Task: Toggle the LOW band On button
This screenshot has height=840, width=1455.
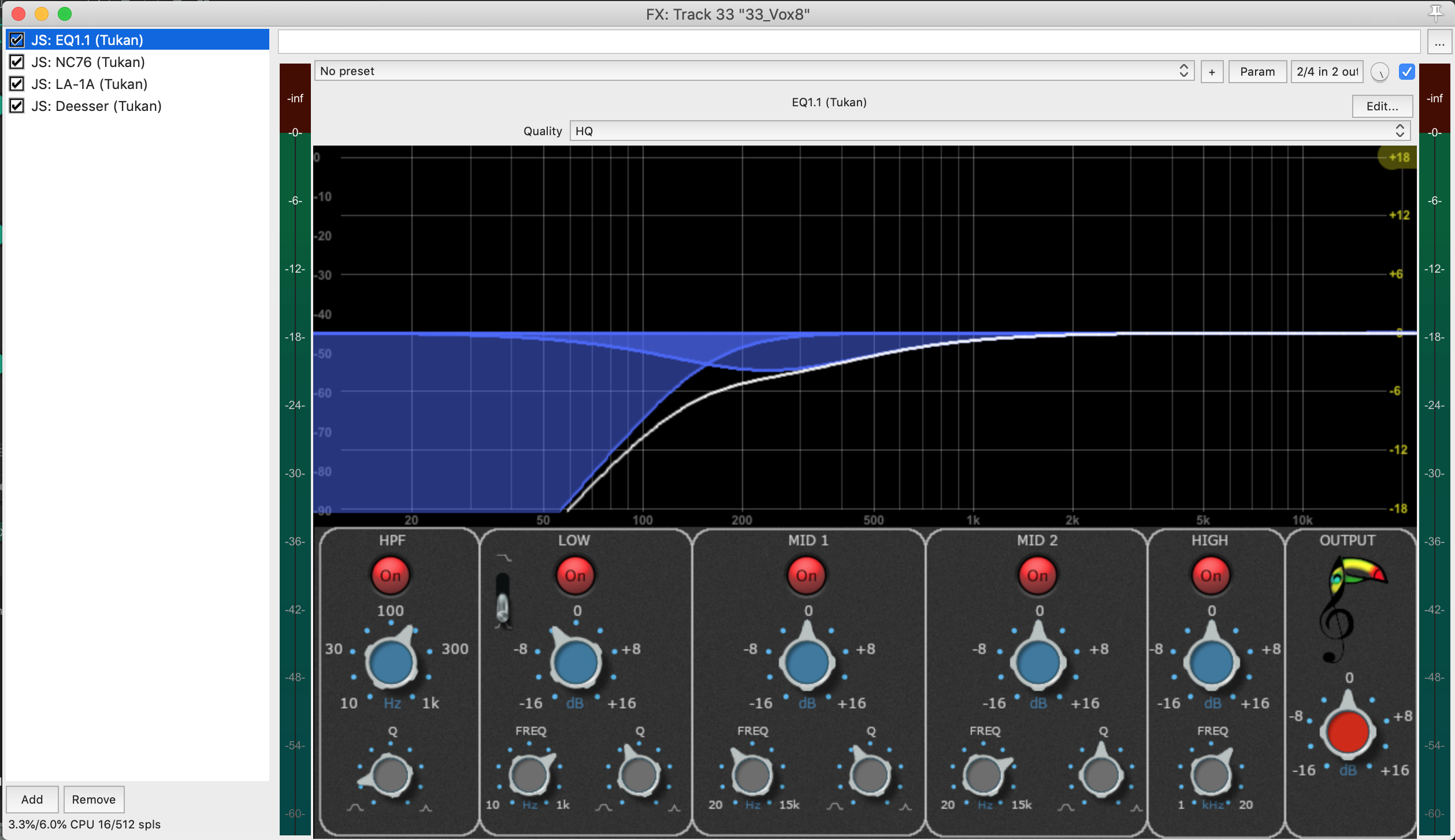Action: tap(575, 575)
